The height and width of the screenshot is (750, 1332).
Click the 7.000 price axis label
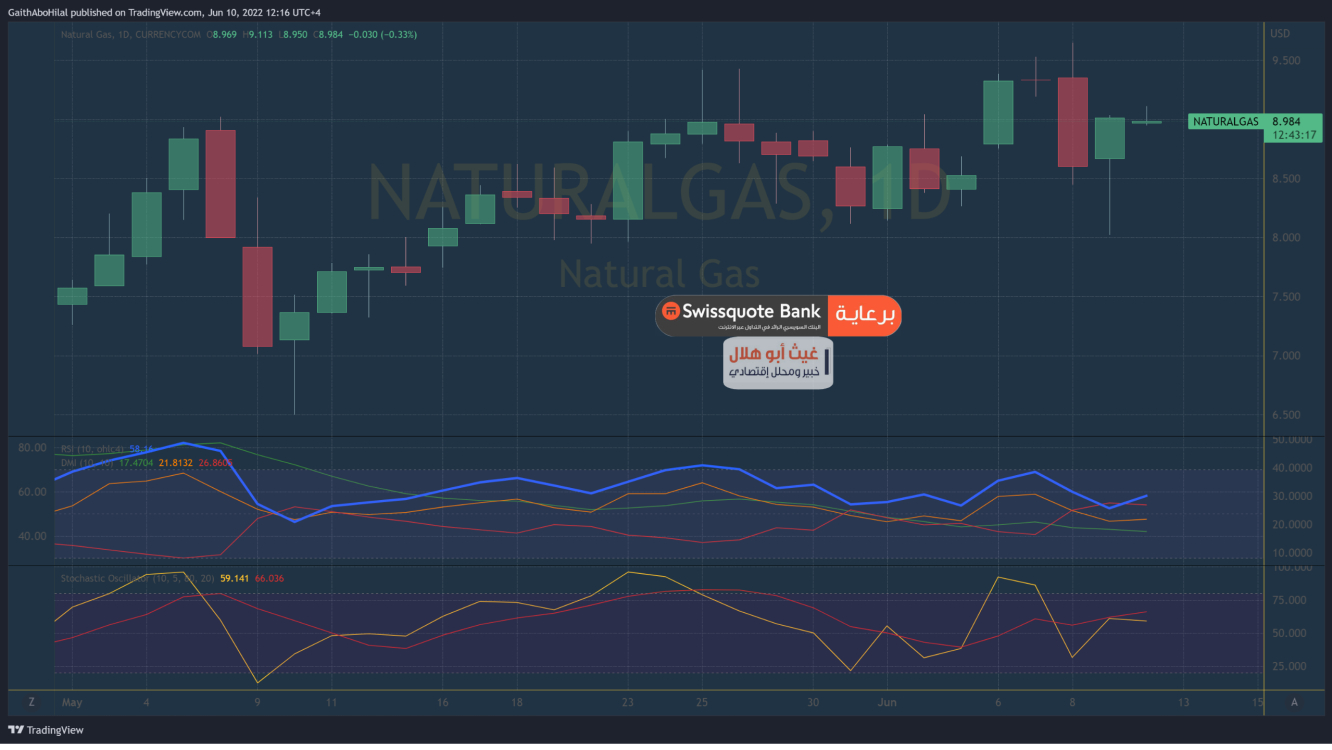[1285, 356]
